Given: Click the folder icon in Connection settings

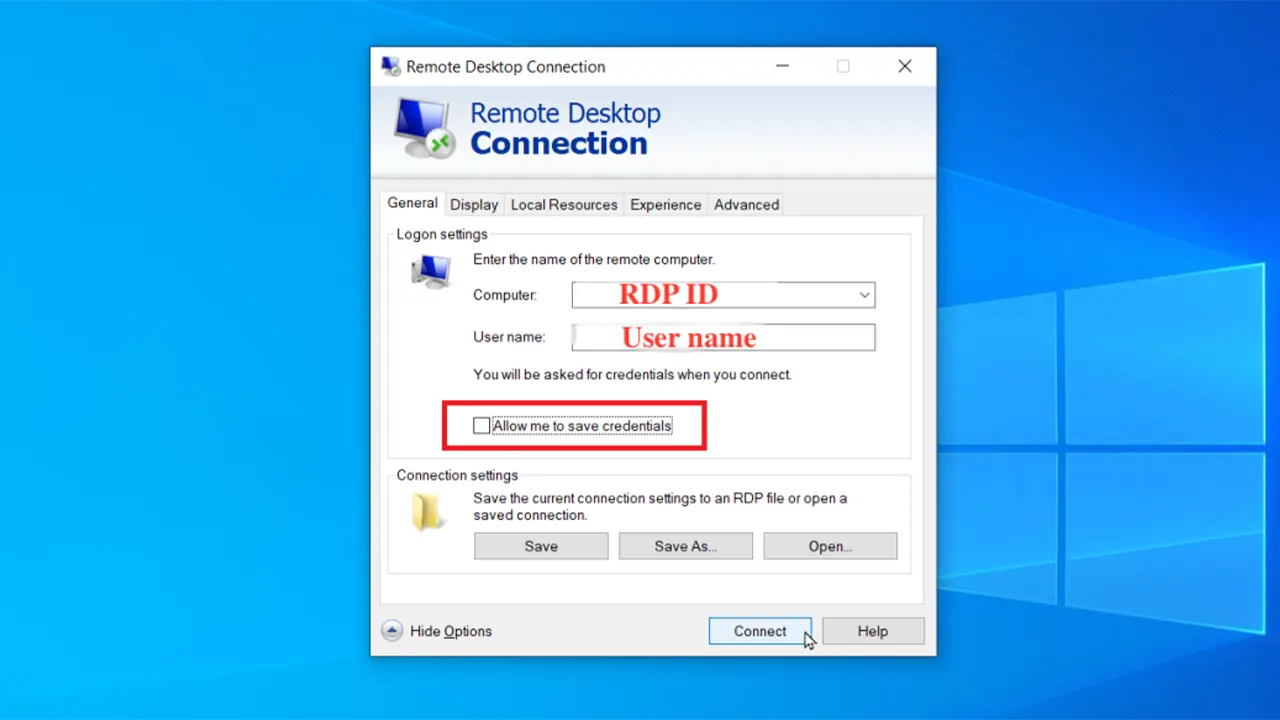Looking at the screenshot, I should 428,511.
